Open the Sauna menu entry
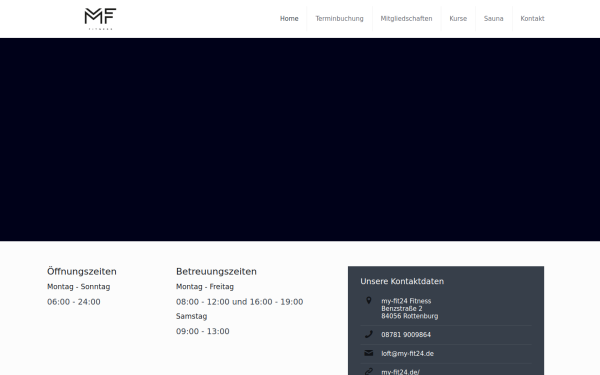 (494, 19)
